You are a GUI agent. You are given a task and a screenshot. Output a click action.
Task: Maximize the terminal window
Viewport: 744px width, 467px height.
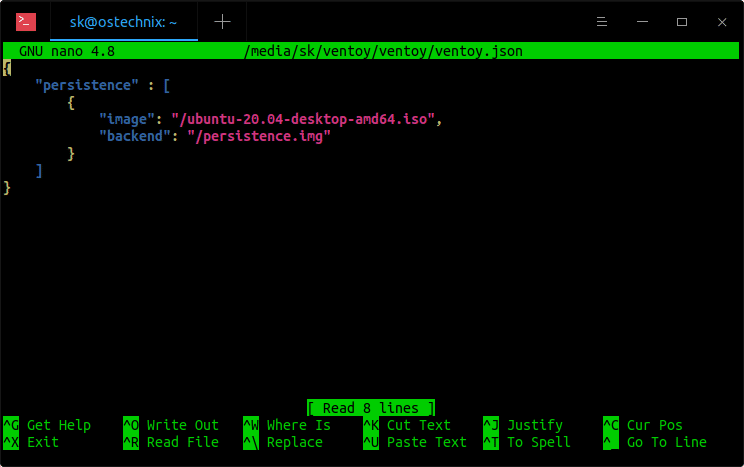(682, 22)
